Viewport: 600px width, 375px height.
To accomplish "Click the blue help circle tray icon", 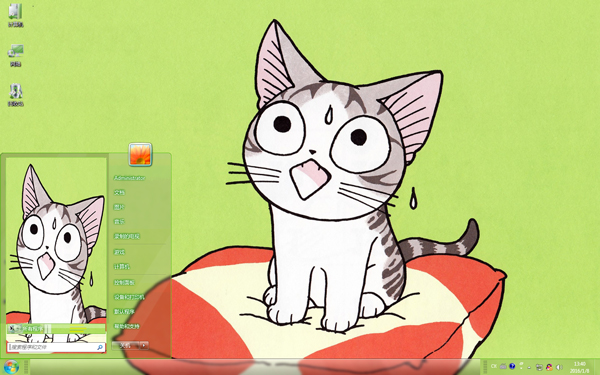I will 512,366.
